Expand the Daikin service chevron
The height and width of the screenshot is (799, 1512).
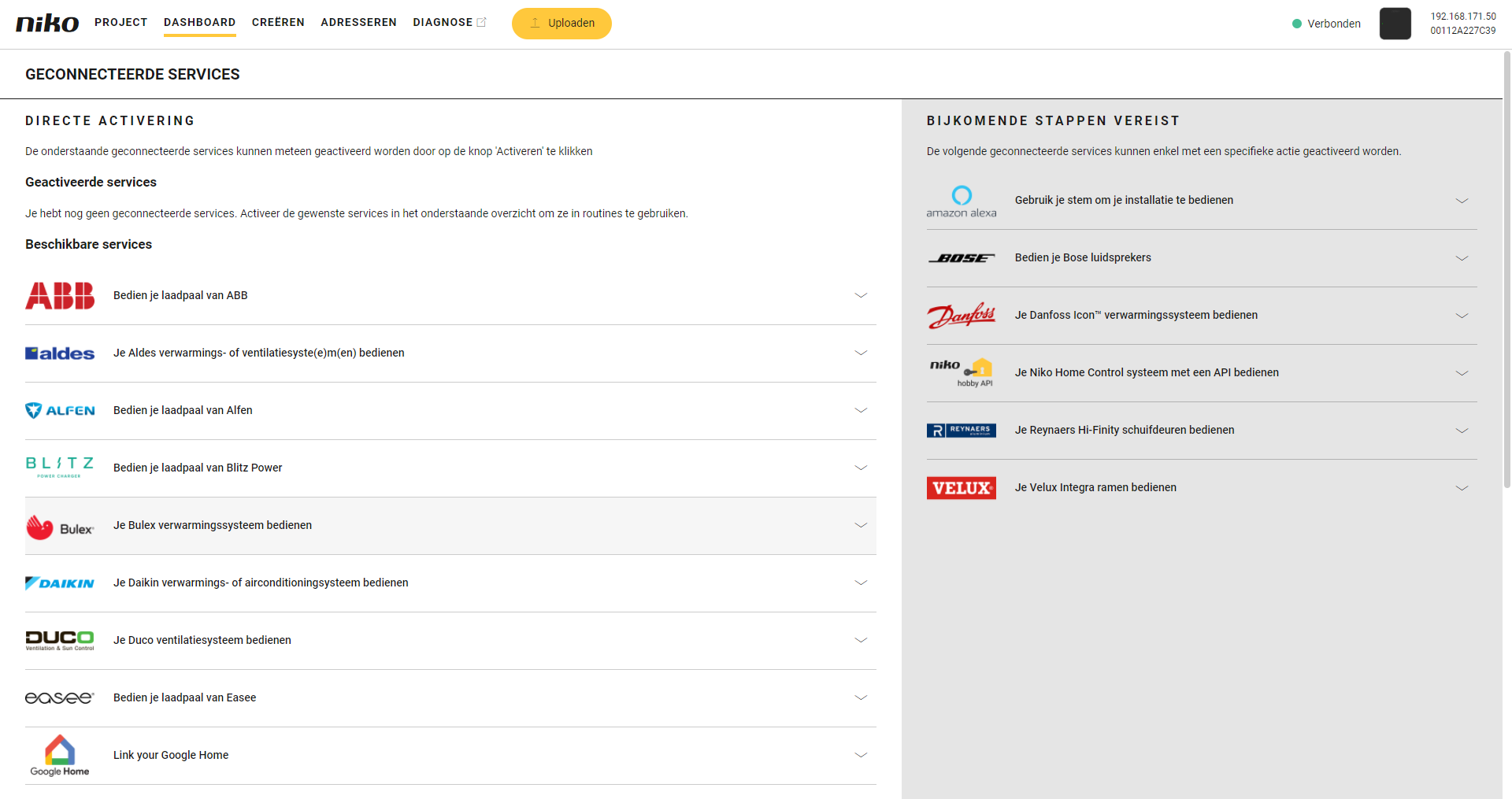tap(861, 583)
